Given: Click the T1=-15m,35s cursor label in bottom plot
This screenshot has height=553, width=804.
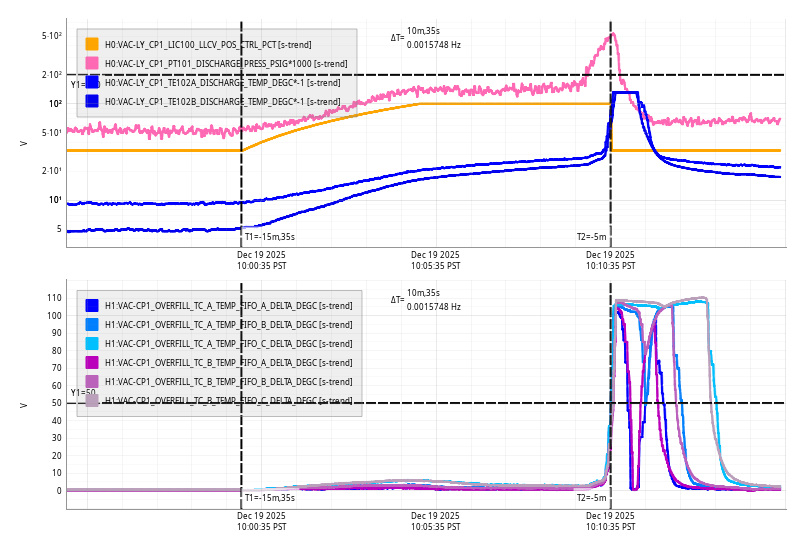Looking at the screenshot, I should click(270, 497).
